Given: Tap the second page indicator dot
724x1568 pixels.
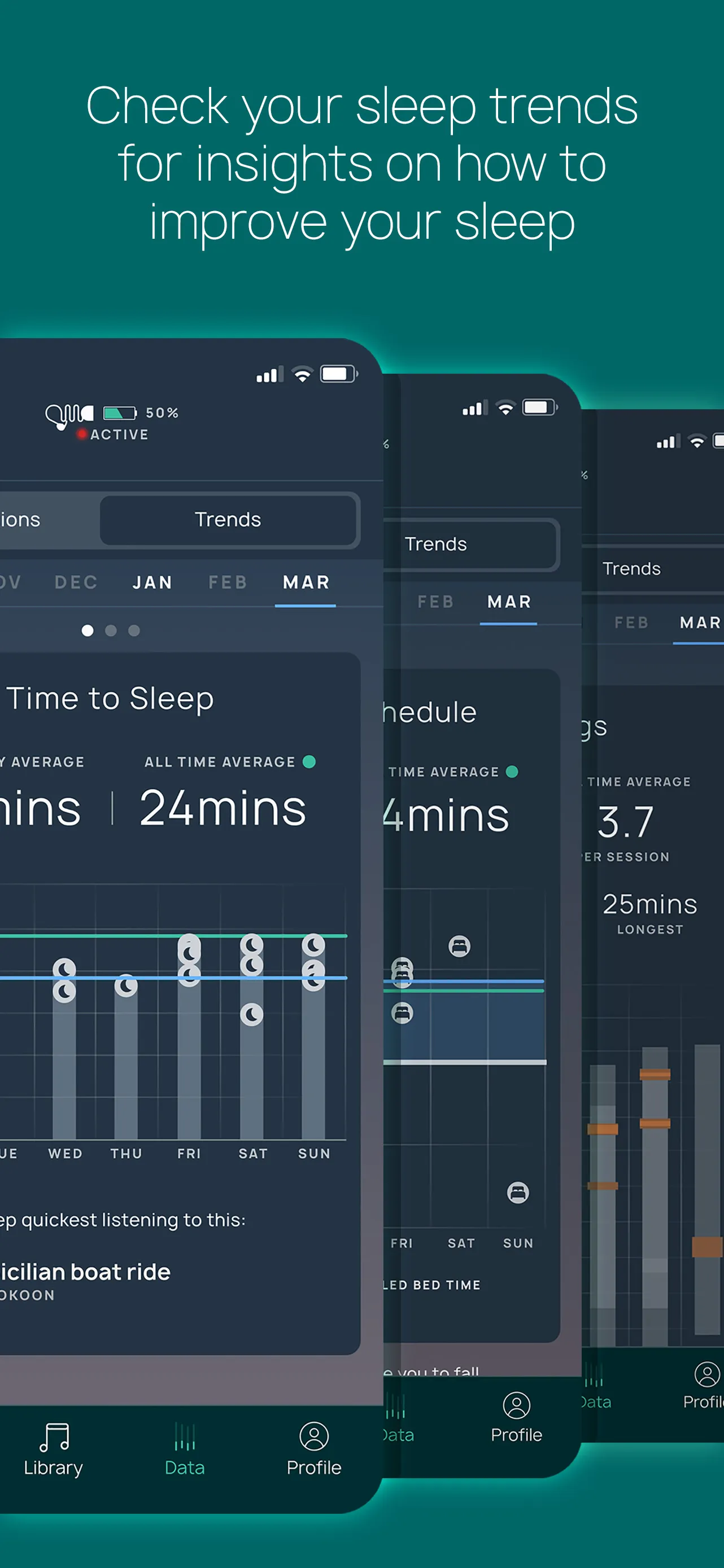Looking at the screenshot, I should click(111, 630).
